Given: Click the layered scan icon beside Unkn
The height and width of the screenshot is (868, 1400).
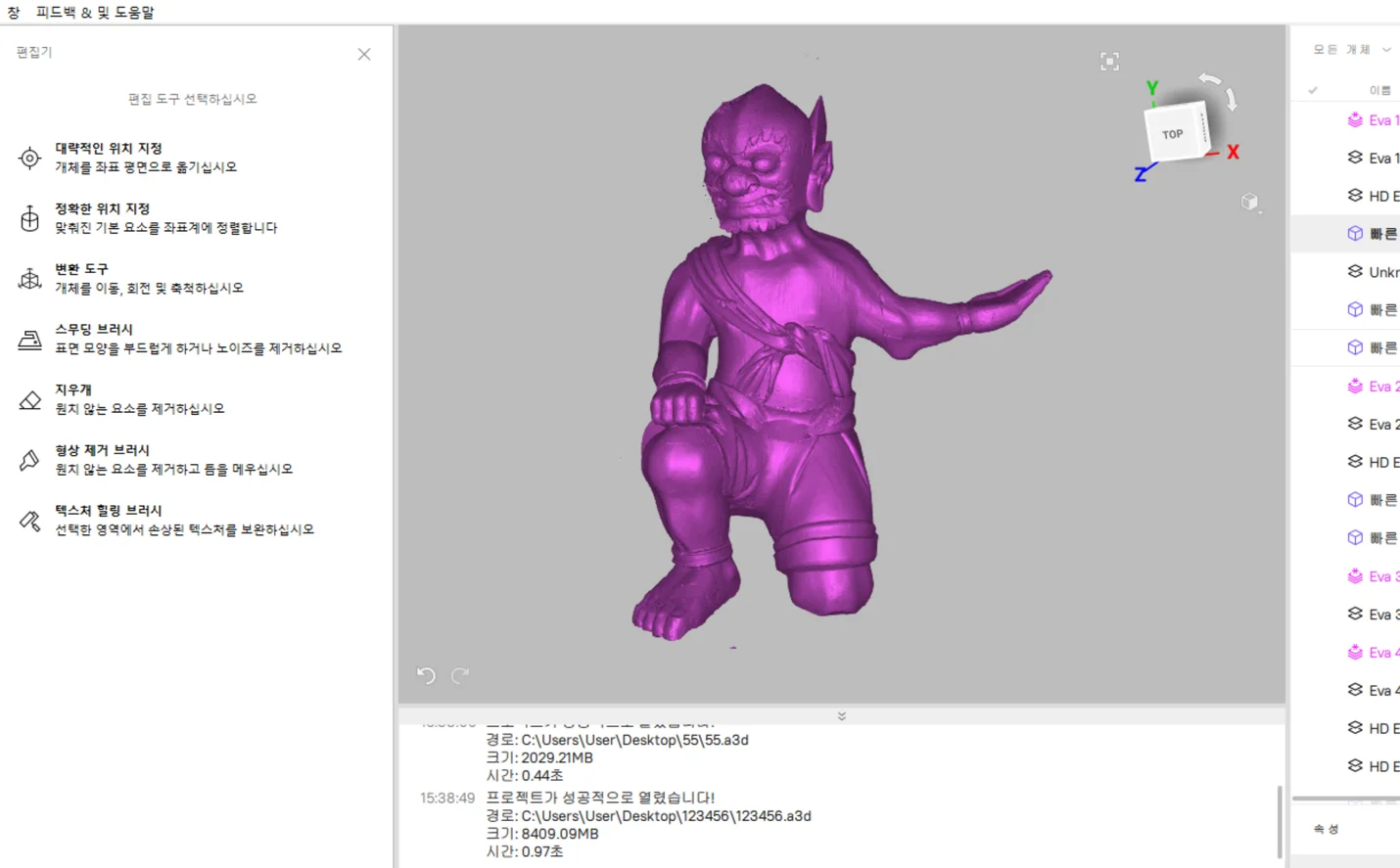Looking at the screenshot, I should (x=1355, y=271).
